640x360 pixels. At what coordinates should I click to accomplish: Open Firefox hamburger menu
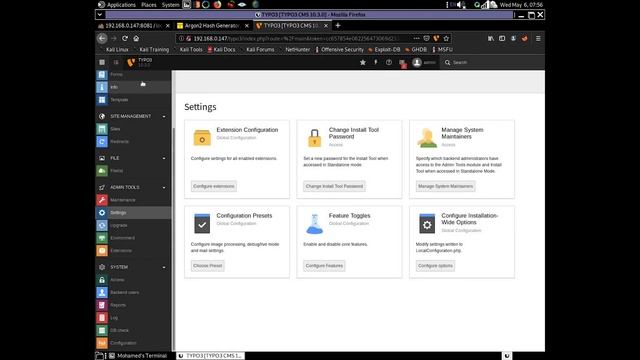(x=538, y=38)
